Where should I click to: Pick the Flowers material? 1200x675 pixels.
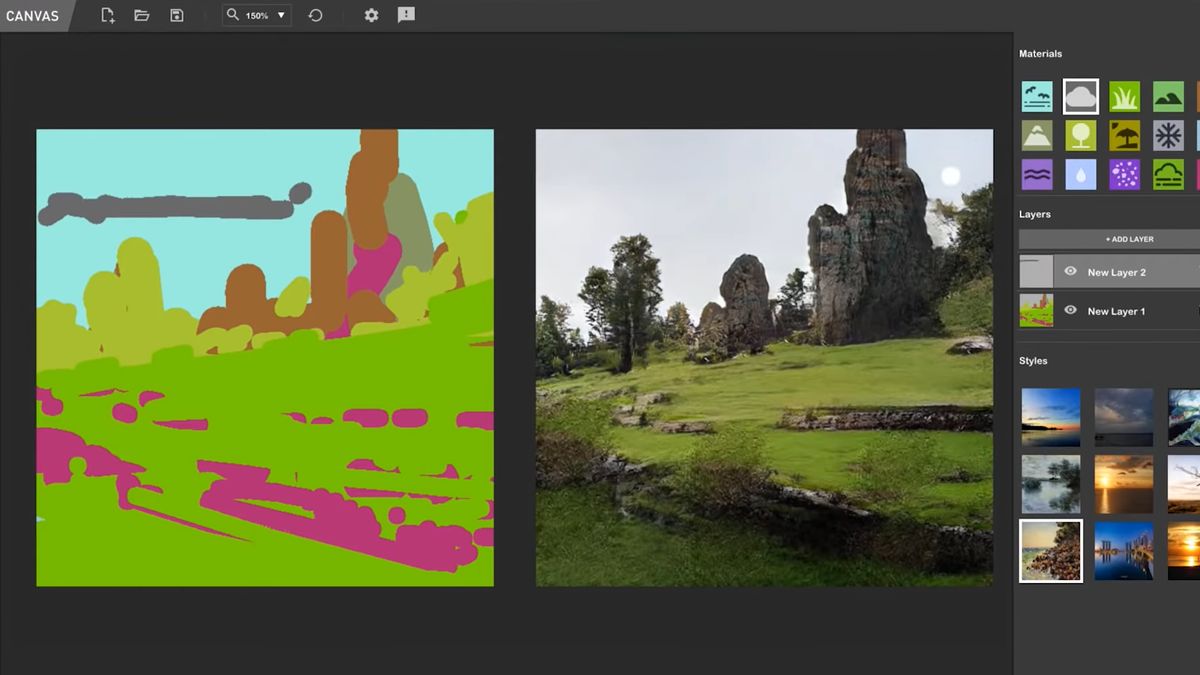coord(1125,174)
